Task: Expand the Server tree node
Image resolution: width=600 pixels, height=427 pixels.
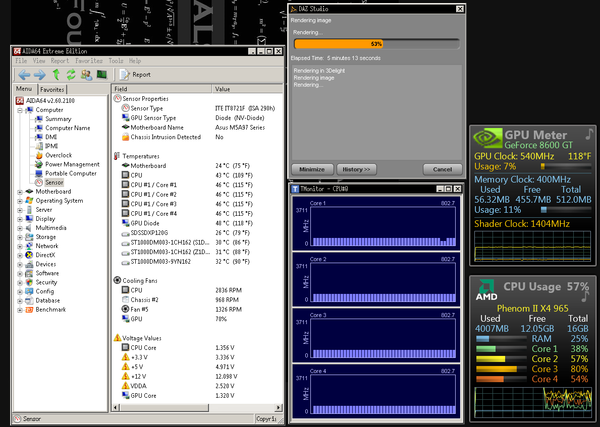Action: (20, 210)
